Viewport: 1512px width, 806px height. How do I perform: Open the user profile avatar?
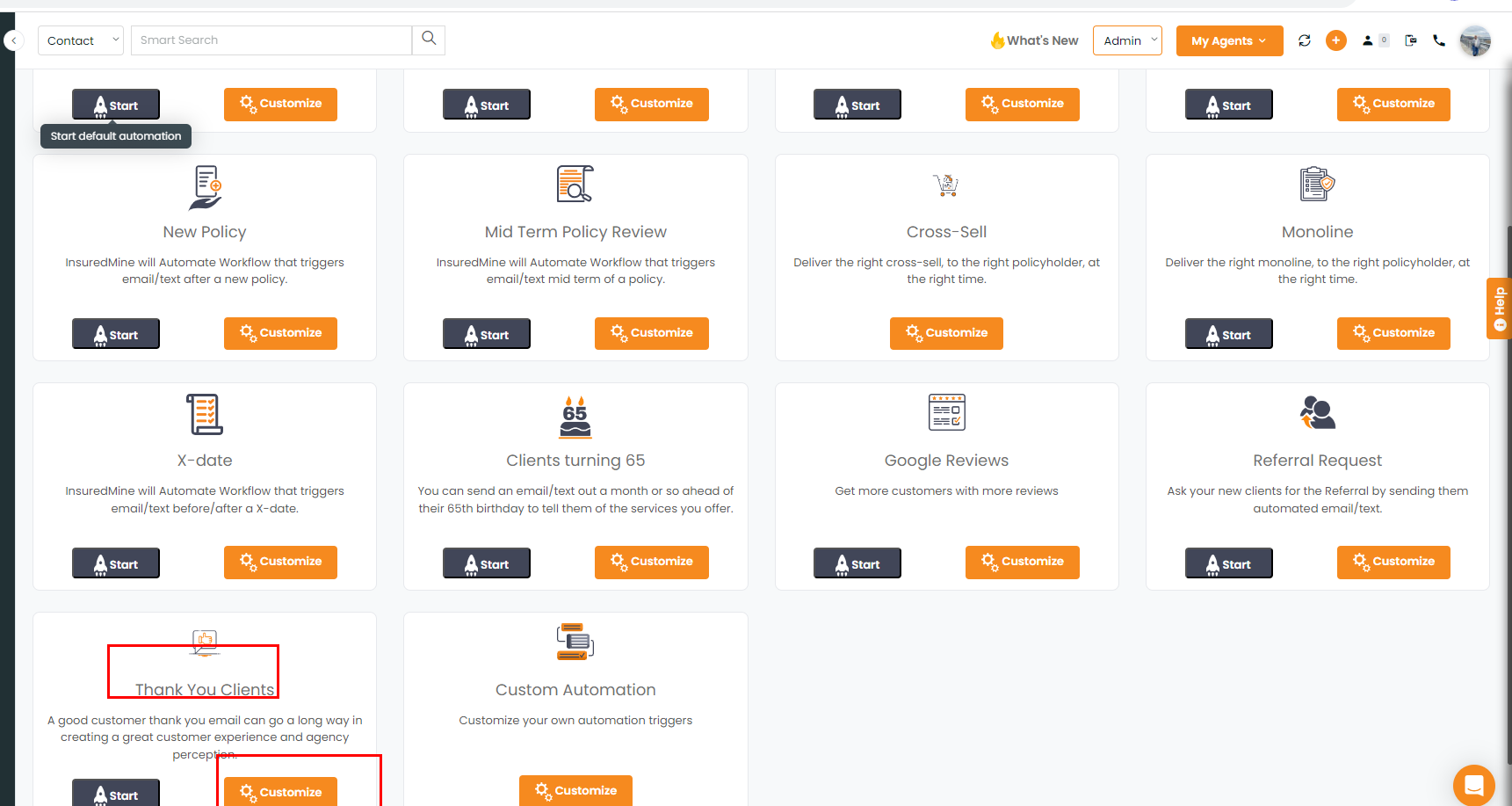pos(1475,40)
